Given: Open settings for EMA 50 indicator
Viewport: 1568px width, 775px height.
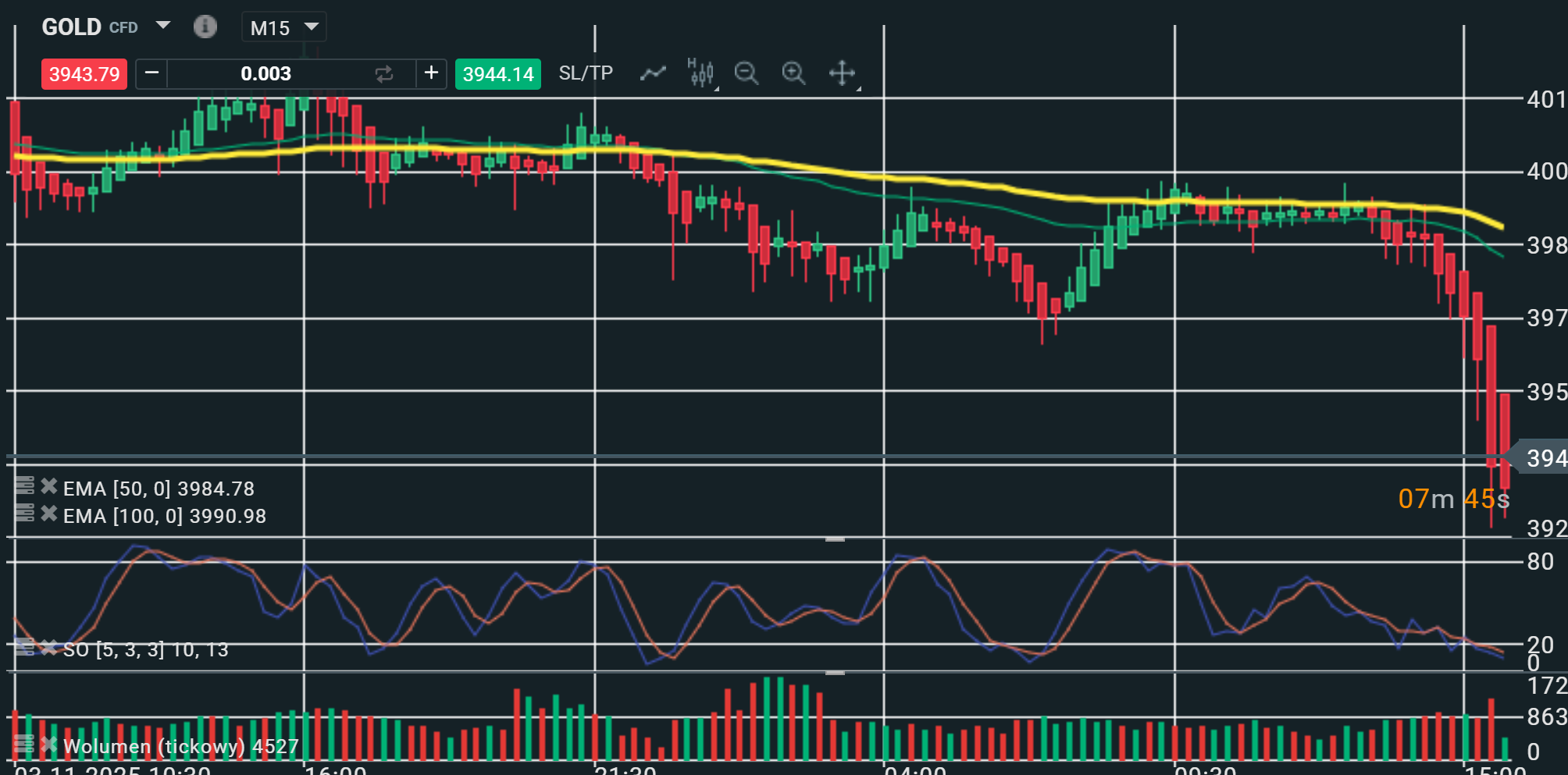Looking at the screenshot, I should 24,486.
